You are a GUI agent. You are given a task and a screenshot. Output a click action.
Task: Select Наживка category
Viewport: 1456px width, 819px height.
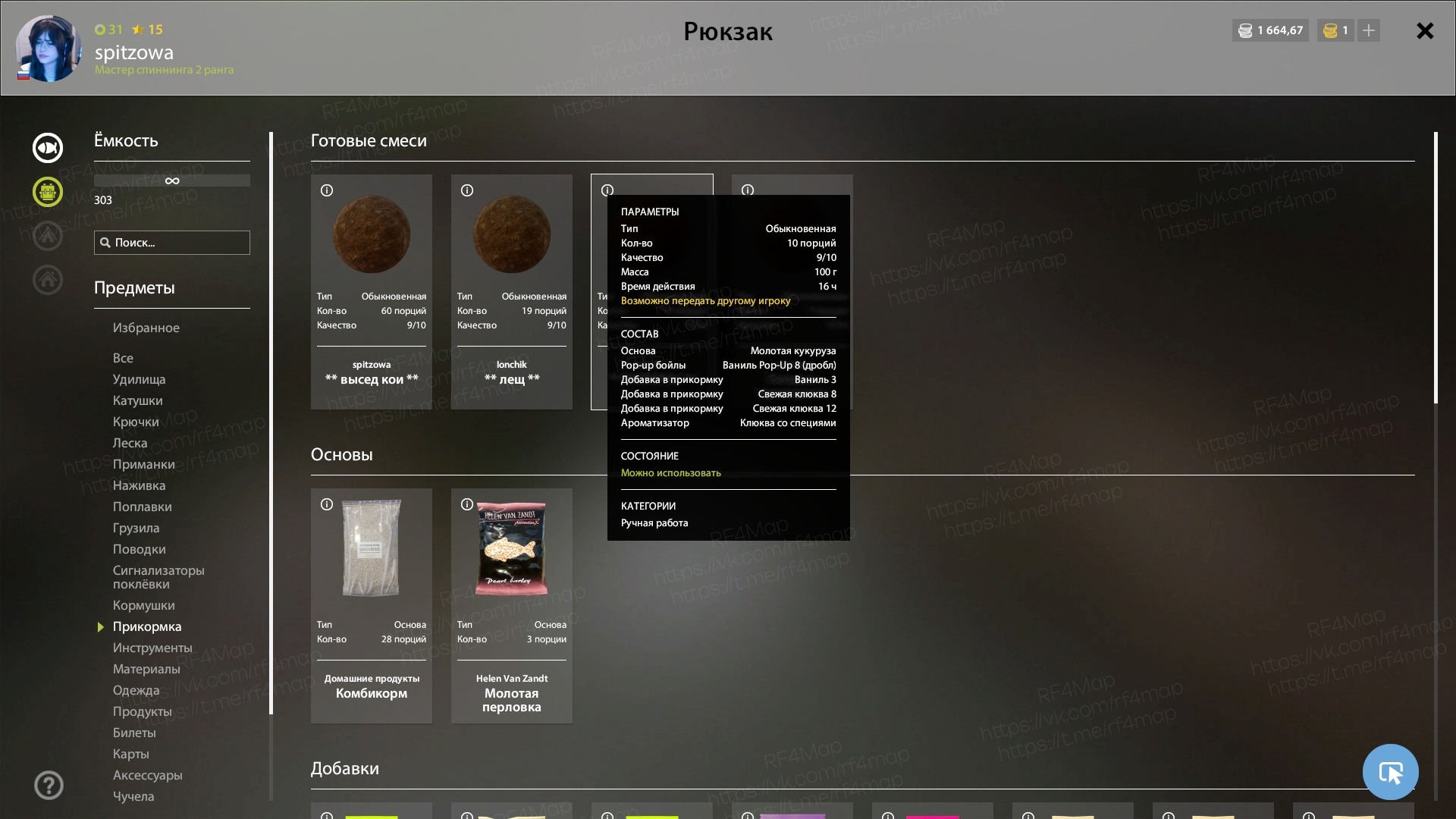(140, 485)
